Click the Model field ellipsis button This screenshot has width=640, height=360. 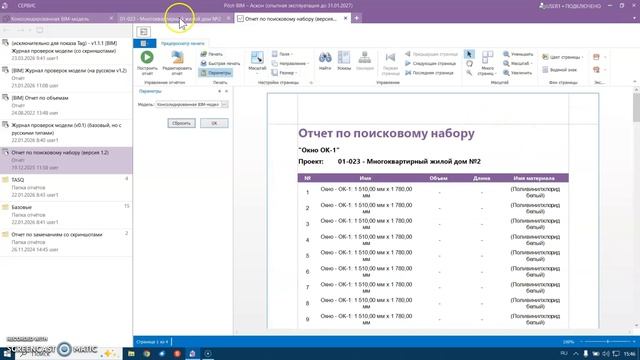pos(224,104)
